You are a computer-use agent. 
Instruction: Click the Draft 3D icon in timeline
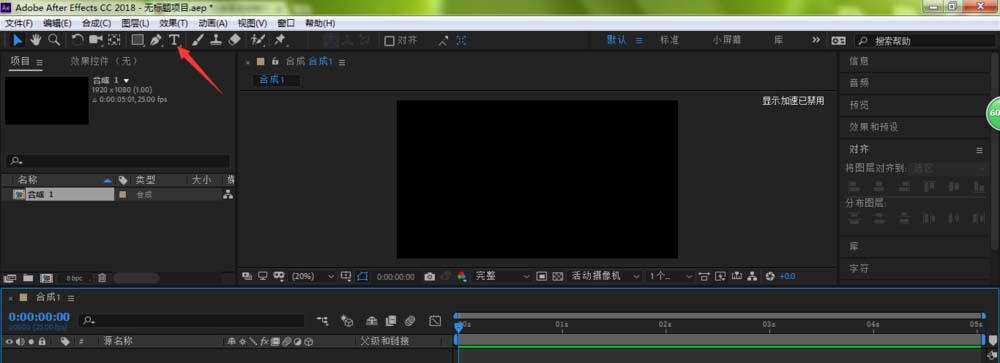[347, 320]
